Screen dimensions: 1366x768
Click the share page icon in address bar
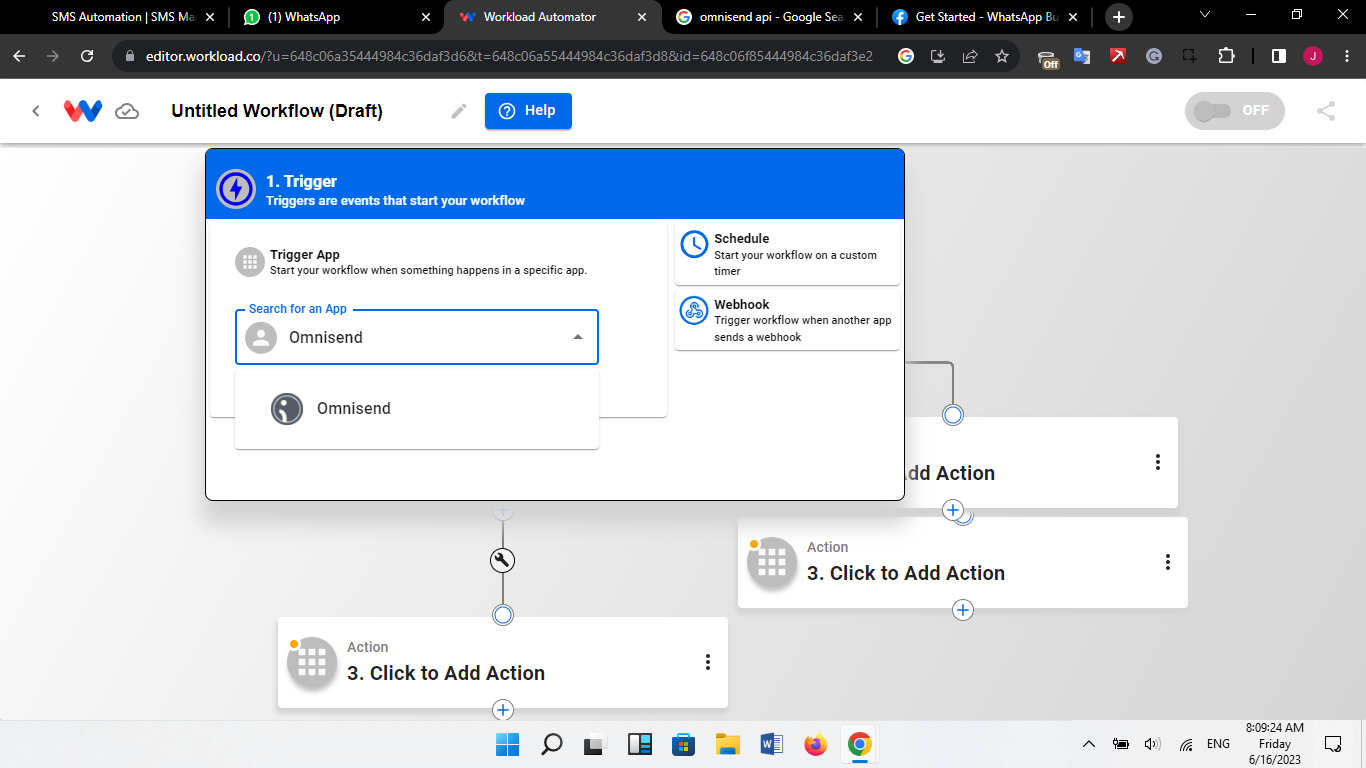(x=970, y=56)
